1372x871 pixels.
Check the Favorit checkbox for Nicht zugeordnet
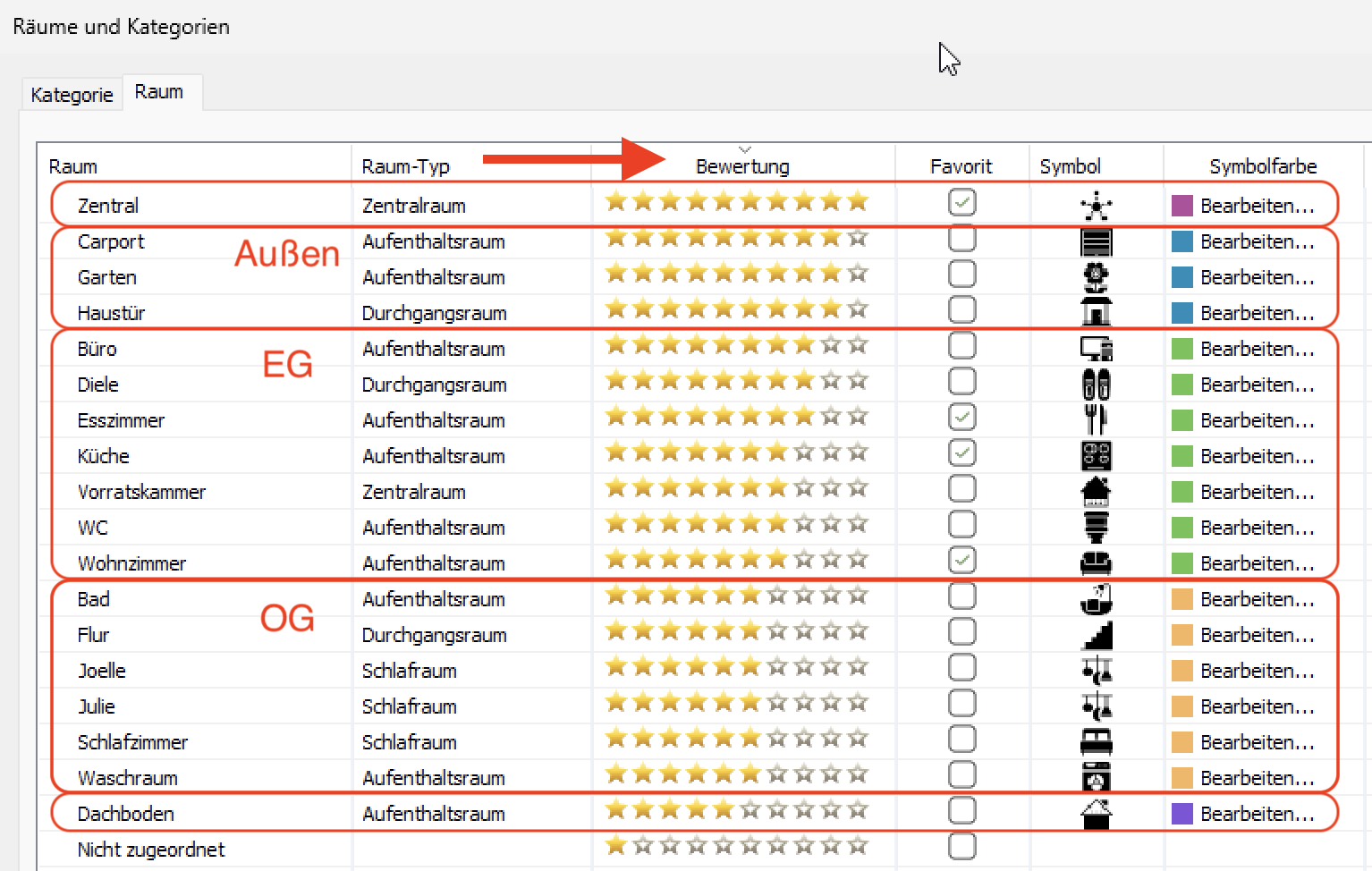pos(962,846)
